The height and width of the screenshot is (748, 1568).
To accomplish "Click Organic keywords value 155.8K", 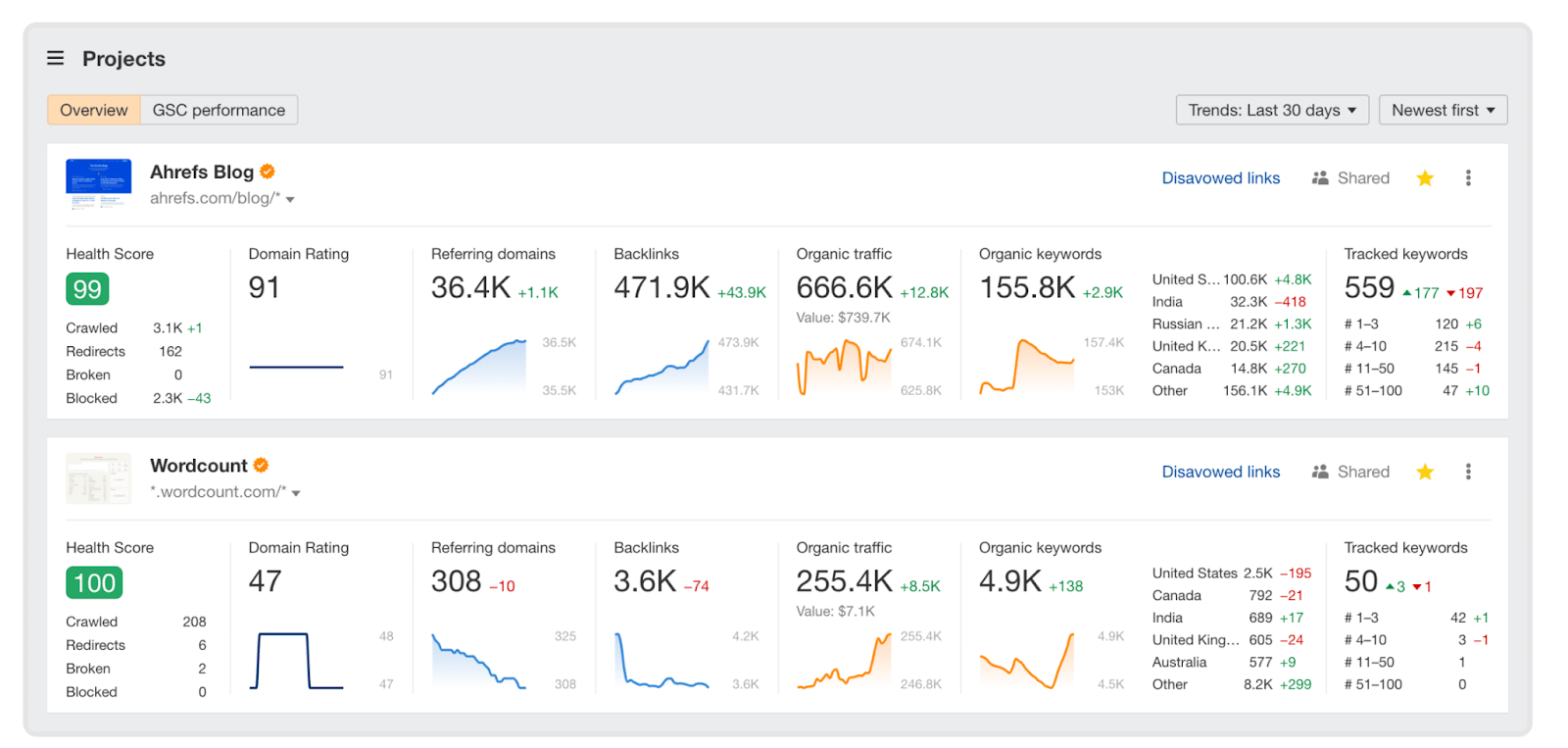I will tap(1027, 287).
